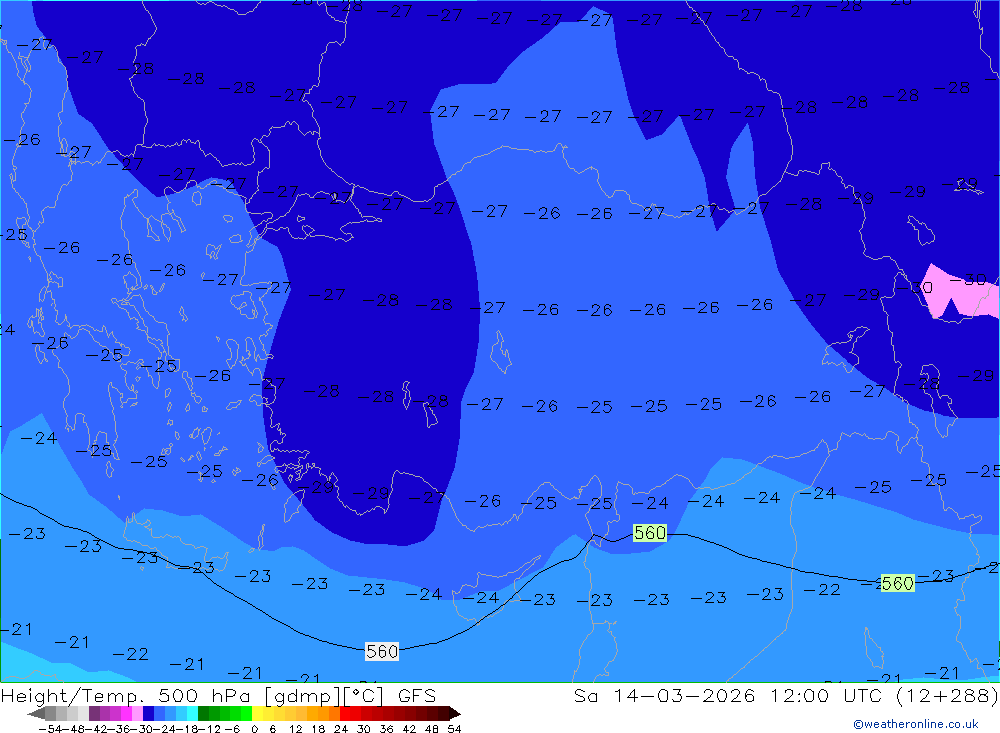Click the map title 'Height/Temp. 500 hPa'
This screenshot has height=733, width=1000.
pyautogui.click(x=125, y=695)
